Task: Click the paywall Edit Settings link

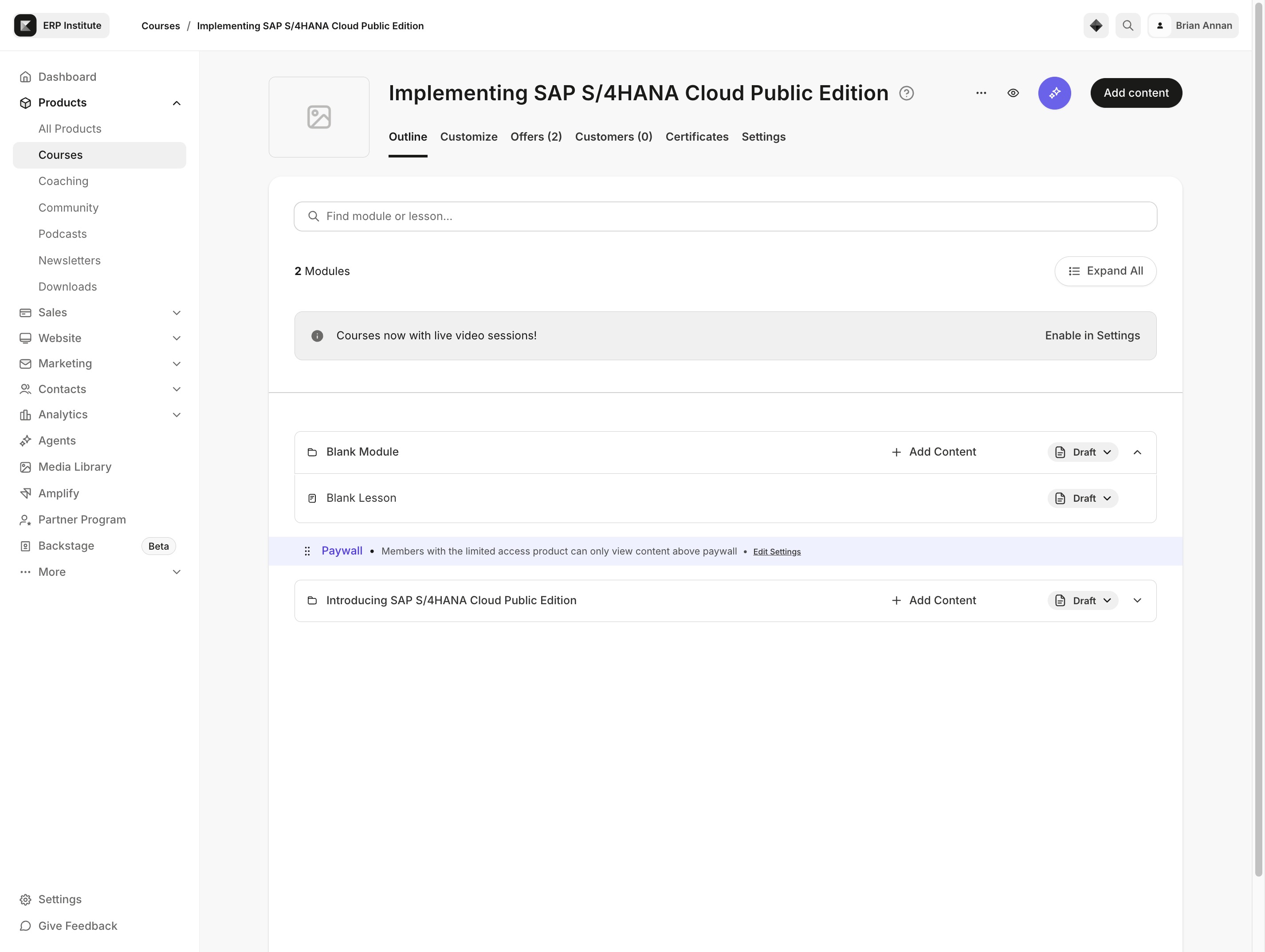Action: (x=777, y=552)
